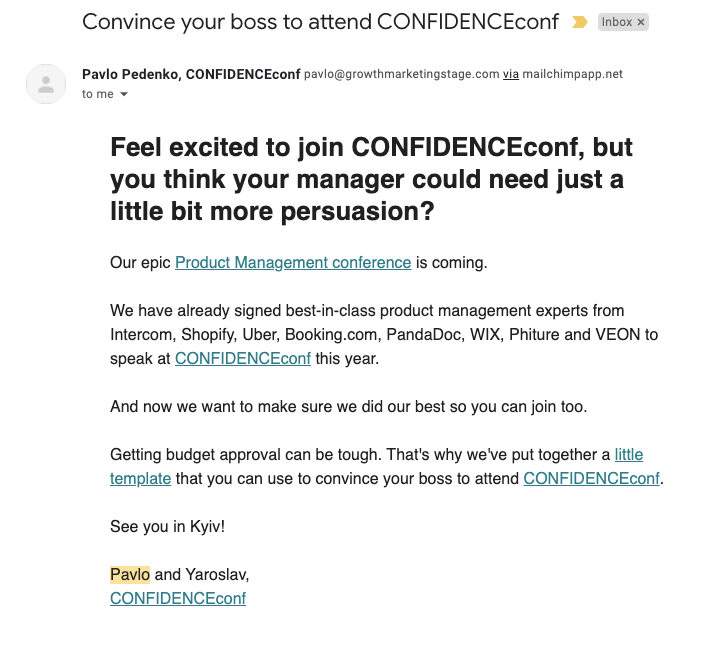727x648 pixels.
Task: Open CONFIDENCEconf link after 'boss to attend'
Action: (591, 478)
